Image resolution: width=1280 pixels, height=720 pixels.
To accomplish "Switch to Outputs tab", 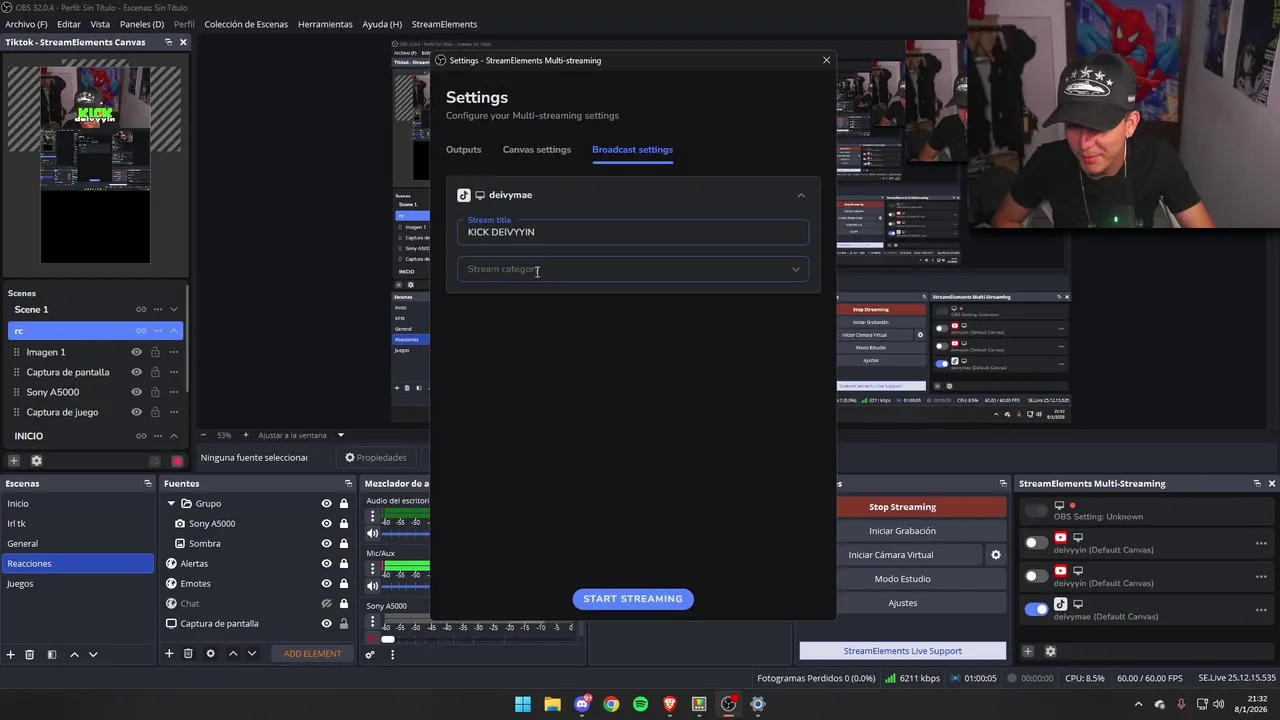I will (463, 150).
